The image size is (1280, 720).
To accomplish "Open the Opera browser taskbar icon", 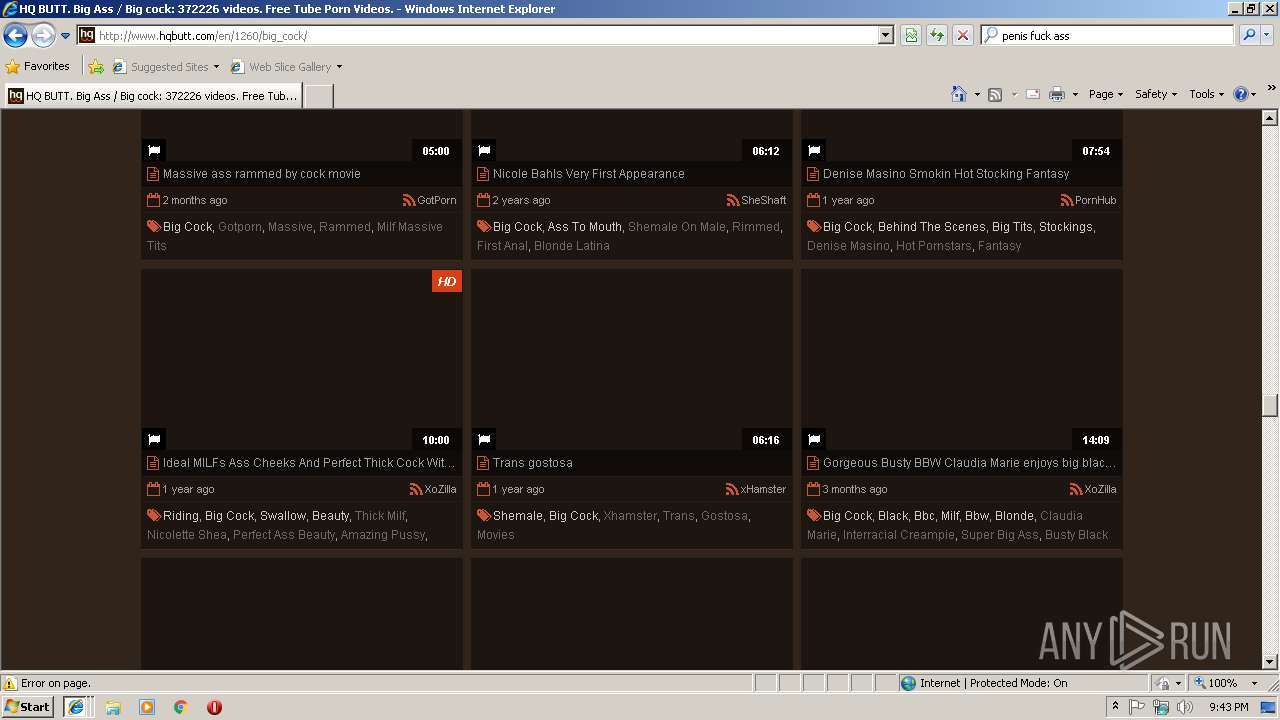I will point(214,707).
